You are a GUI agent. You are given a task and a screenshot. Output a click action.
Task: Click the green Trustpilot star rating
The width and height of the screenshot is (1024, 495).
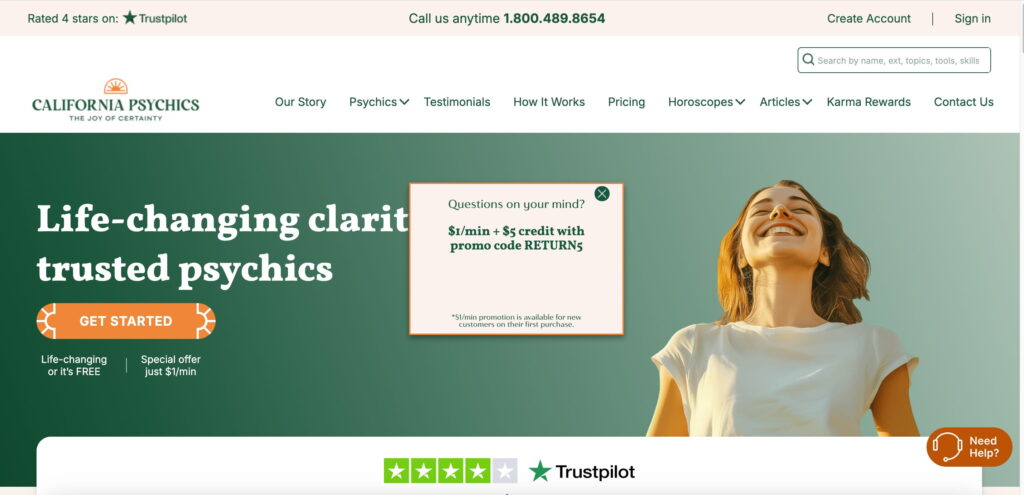(450, 471)
